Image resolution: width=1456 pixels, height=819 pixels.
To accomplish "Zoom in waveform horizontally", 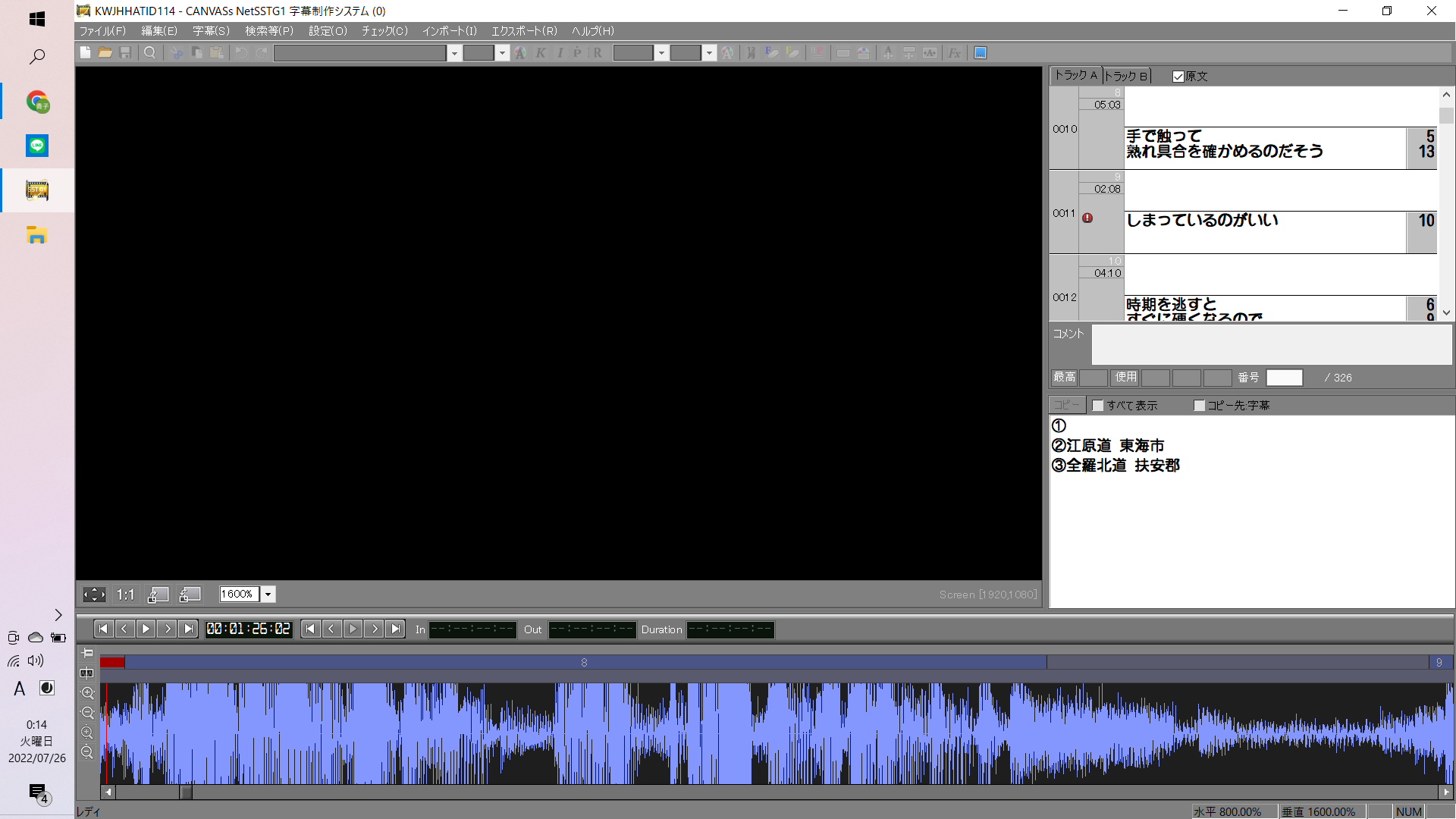I will point(87,692).
